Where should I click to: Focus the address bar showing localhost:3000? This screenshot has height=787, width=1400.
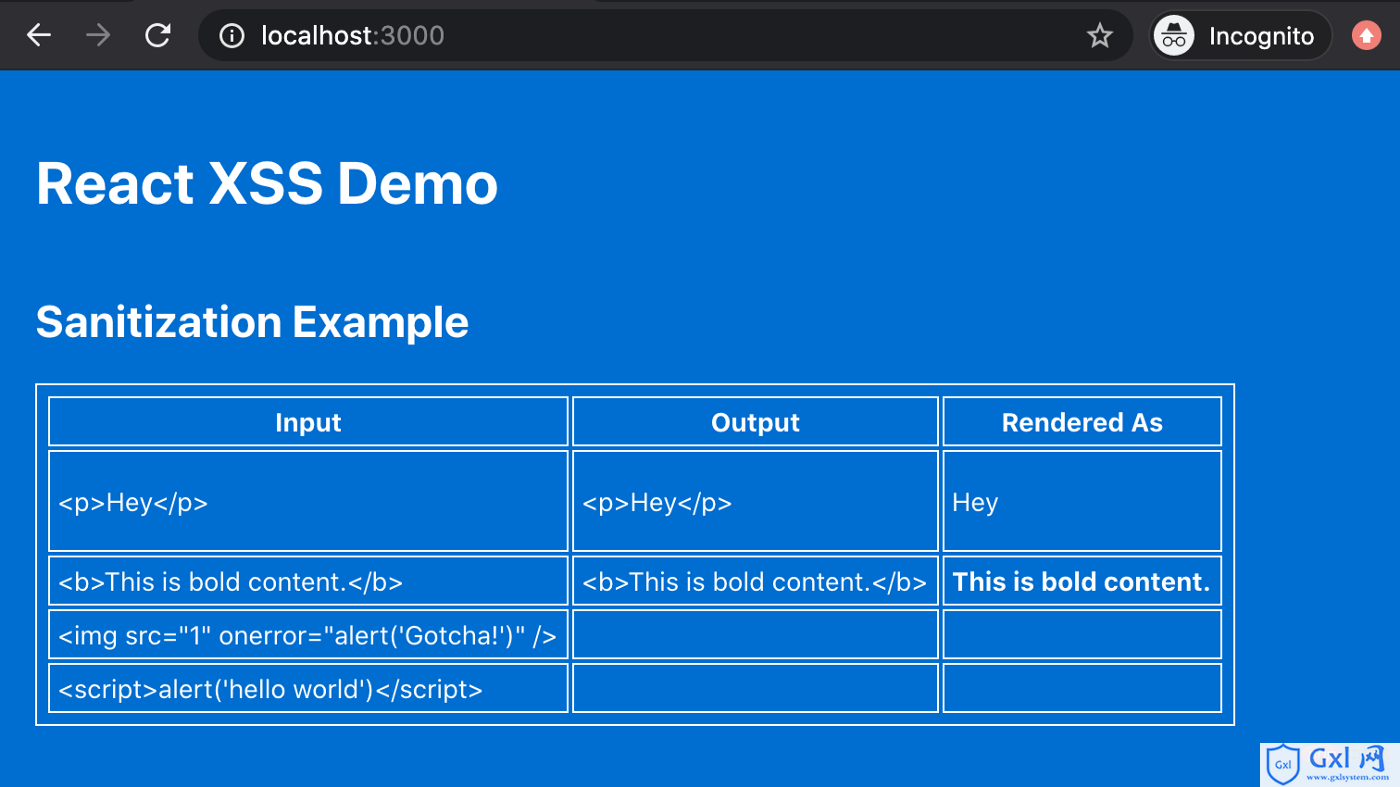pyautogui.click(x=665, y=36)
